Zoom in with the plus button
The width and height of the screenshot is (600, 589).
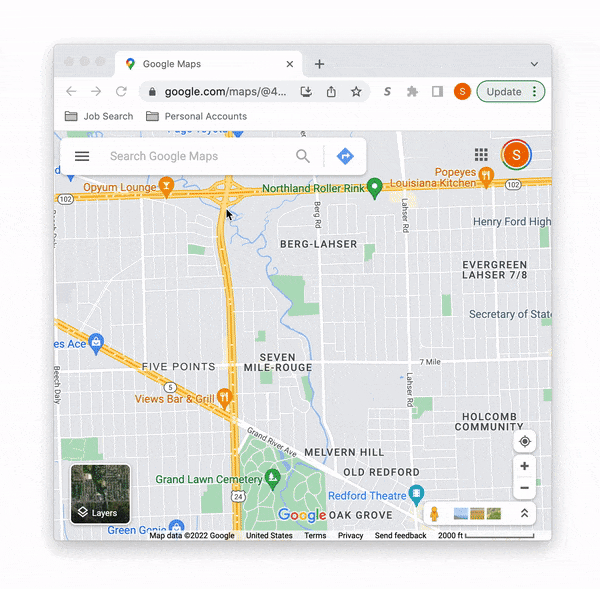tap(525, 466)
